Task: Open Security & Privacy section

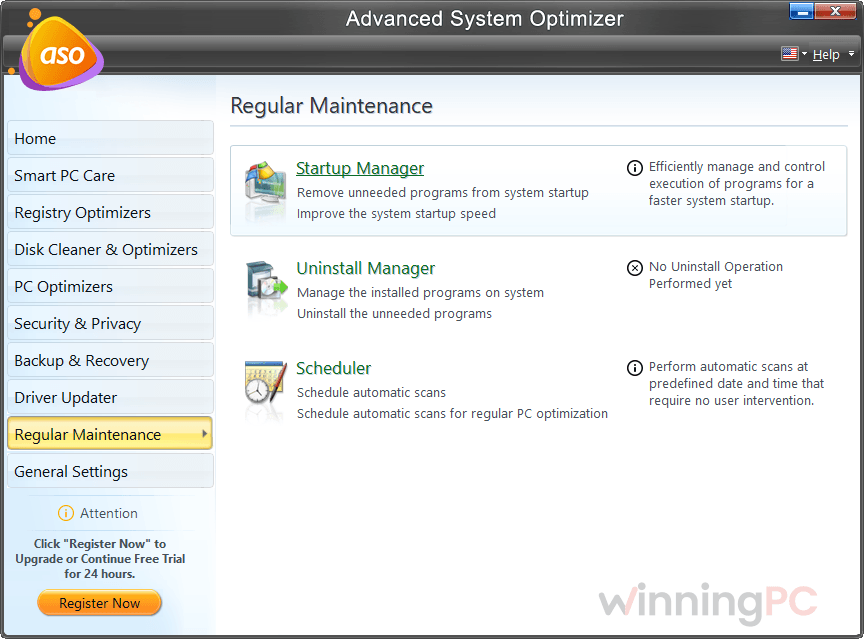Action: [110, 323]
